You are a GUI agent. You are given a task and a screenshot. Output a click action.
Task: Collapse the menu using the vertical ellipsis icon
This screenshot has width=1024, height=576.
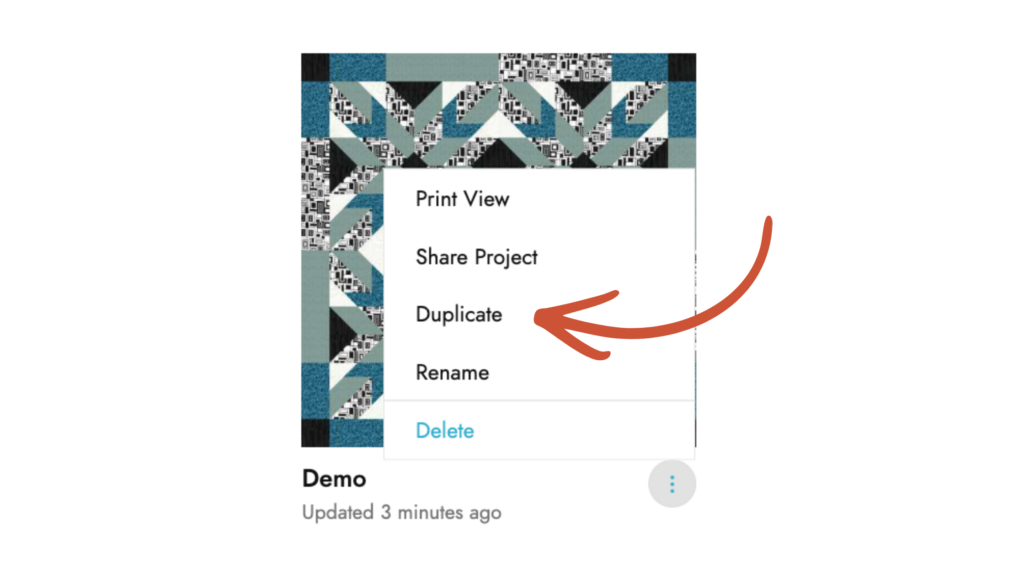[x=672, y=485]
